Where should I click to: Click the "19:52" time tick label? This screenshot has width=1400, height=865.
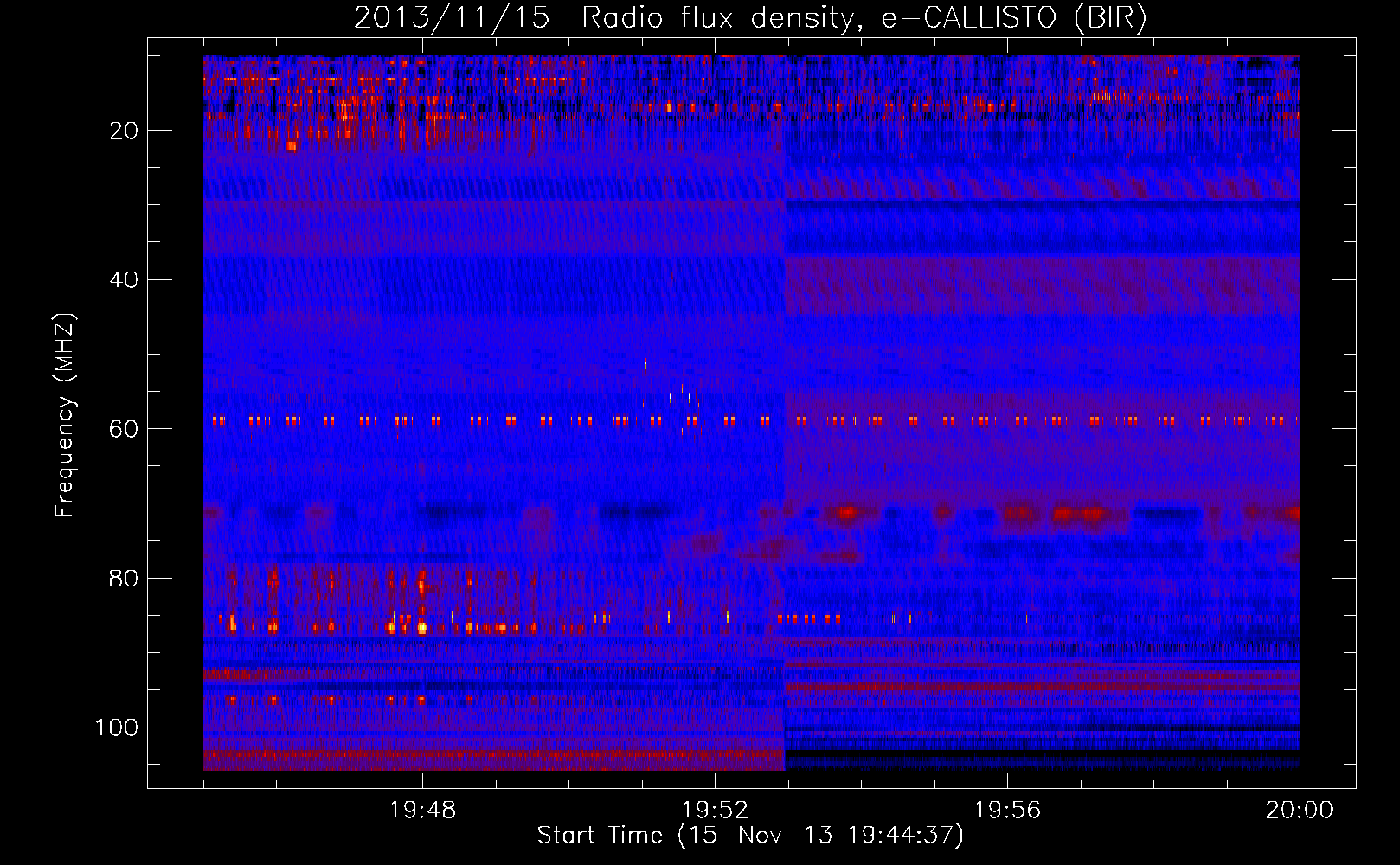click(715, 811)
